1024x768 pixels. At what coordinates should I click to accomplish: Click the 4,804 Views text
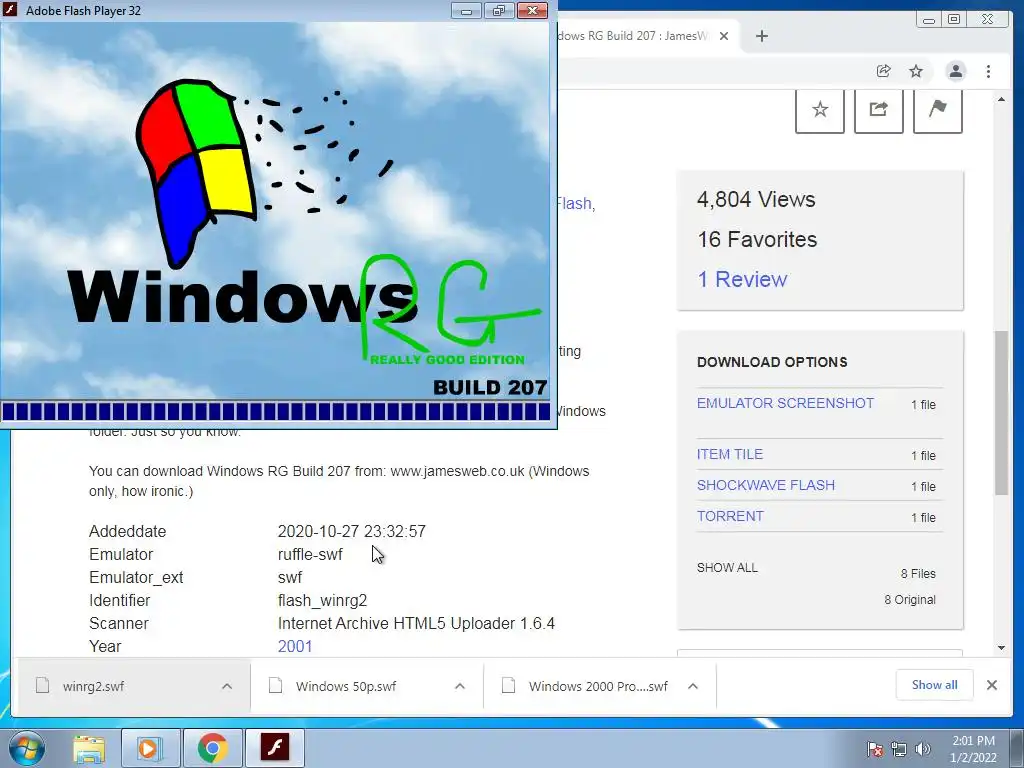tap(756, 199)
